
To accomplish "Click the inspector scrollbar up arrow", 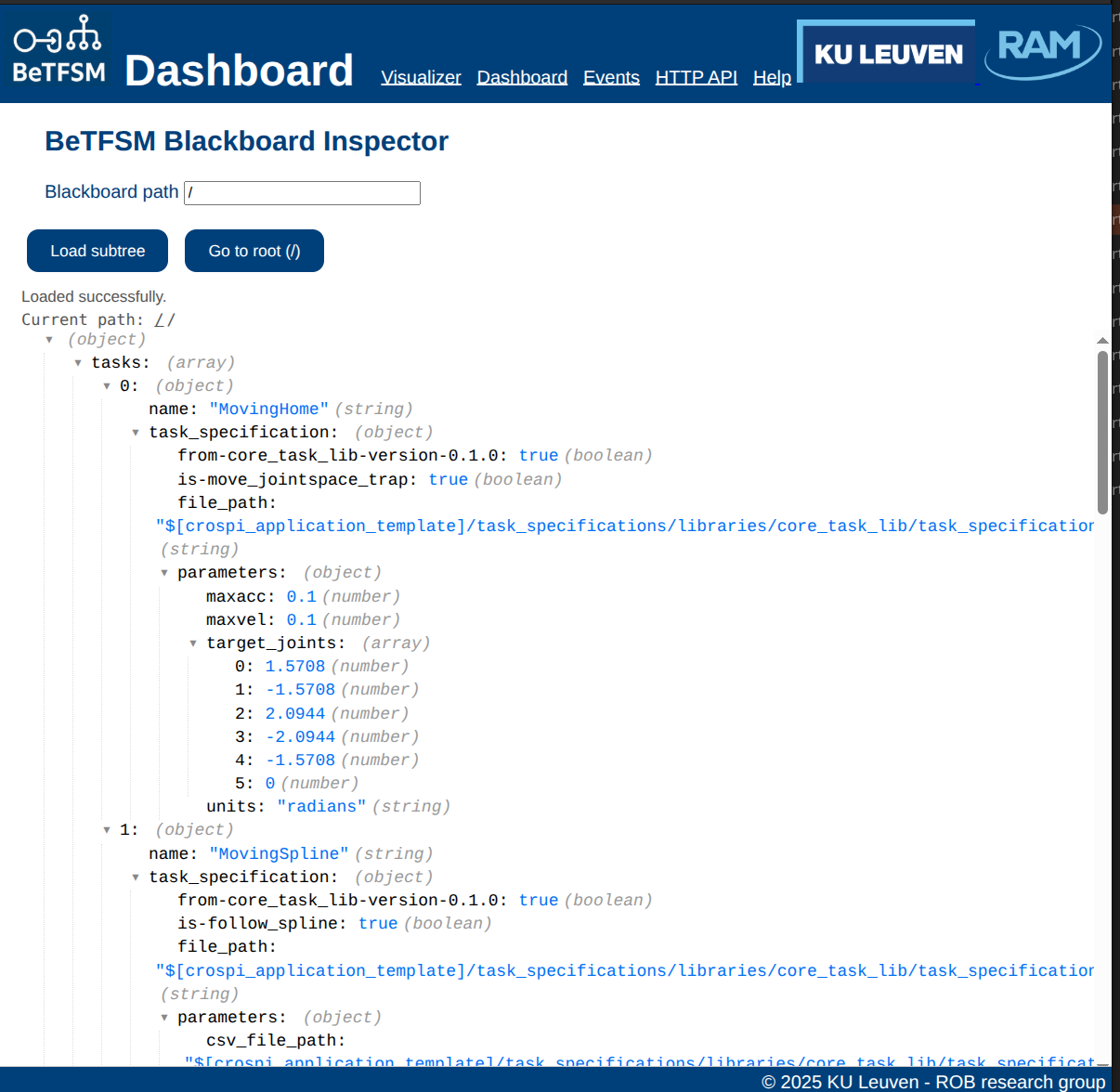I will tap(1102, 341).
